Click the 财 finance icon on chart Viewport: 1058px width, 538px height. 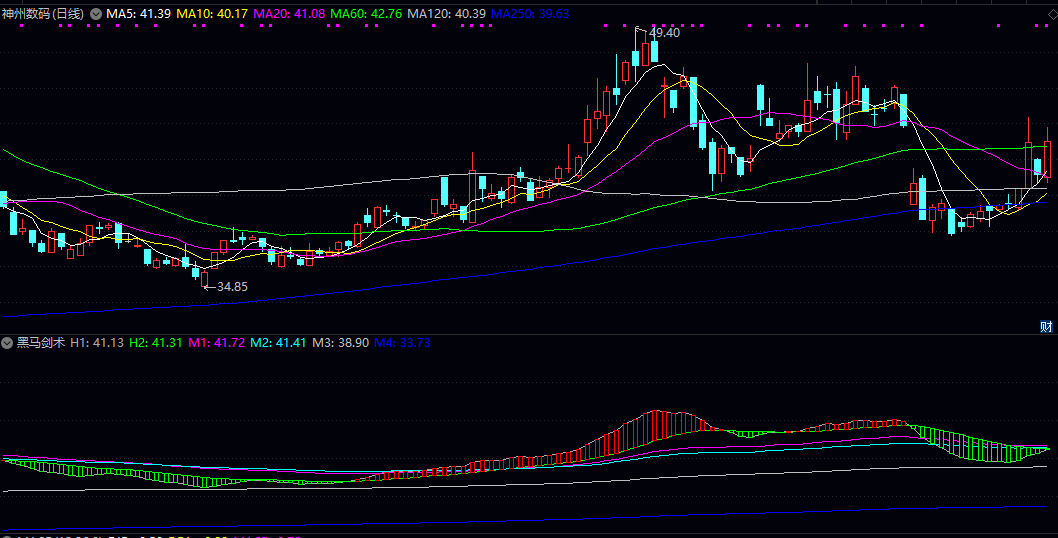(1046, 326)
